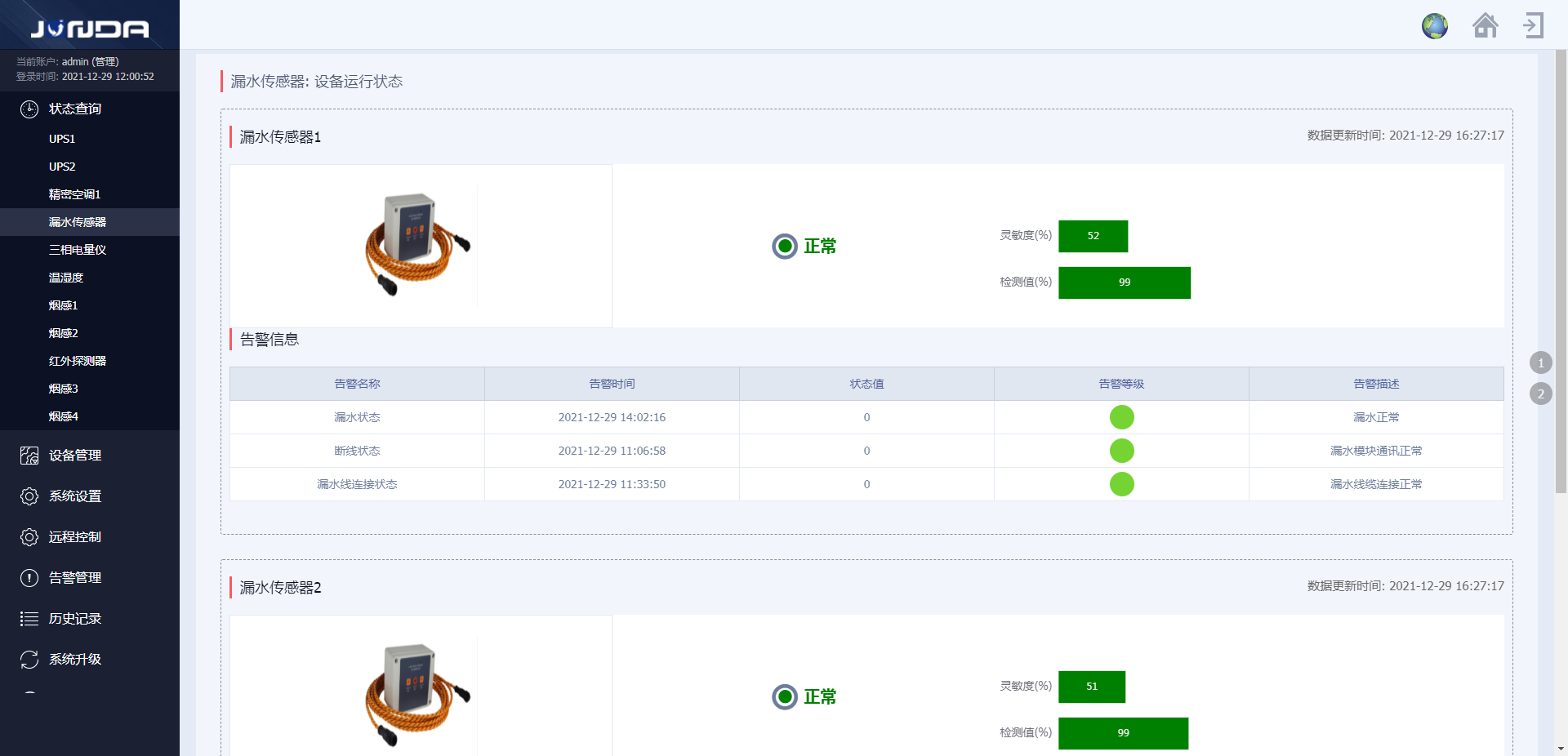The image size is (1568, 756).
Task: Click the 历史记录 list icon
Action: [29, 619]
